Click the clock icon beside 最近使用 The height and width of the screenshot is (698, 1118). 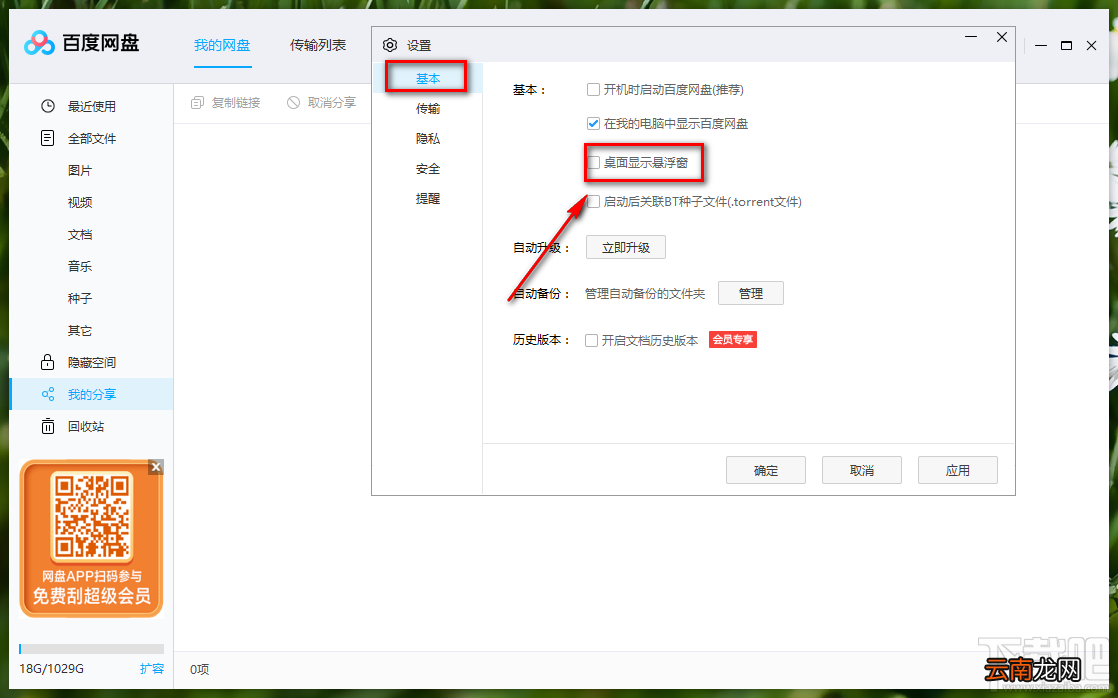pyautogui.click(x=48, y=106)
